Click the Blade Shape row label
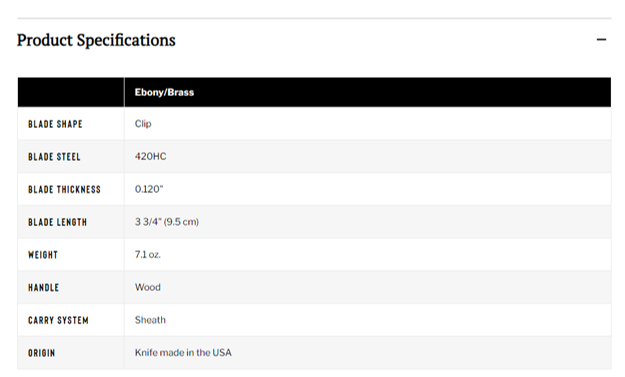The height and width of the screenshot is (377, 625). pyautogui.click(x=55, y=124)
